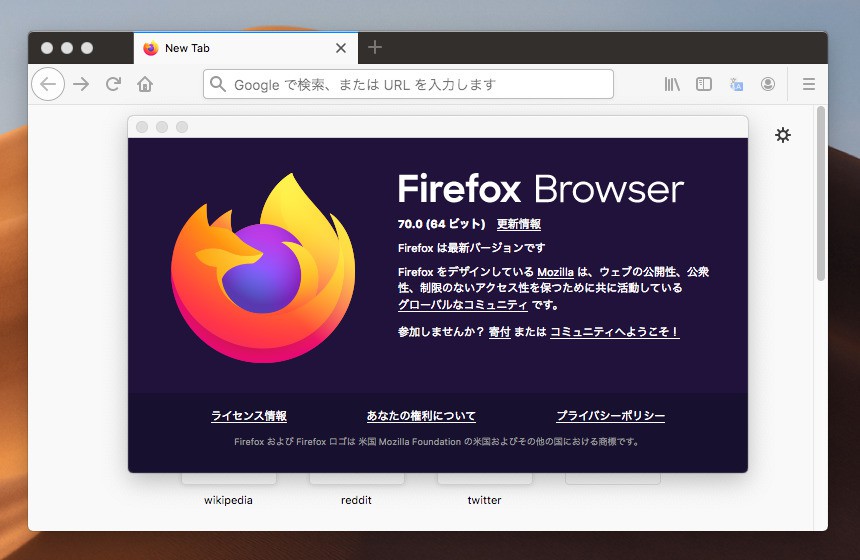
Task: Click the Firefox logo in About dialog
Action: tap(263, 268)
